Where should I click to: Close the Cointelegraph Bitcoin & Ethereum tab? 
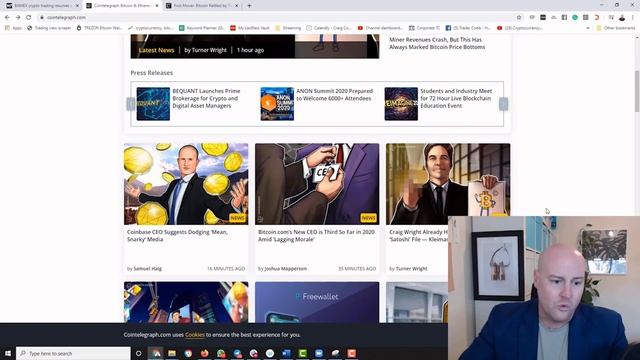(157, 6)
